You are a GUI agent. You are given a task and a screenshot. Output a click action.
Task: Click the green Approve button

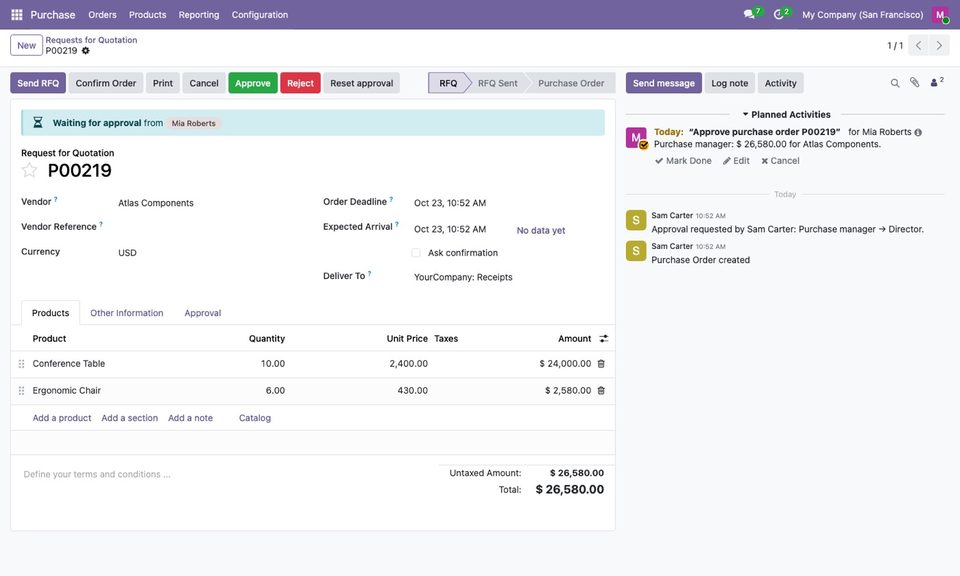coord(253,83)
